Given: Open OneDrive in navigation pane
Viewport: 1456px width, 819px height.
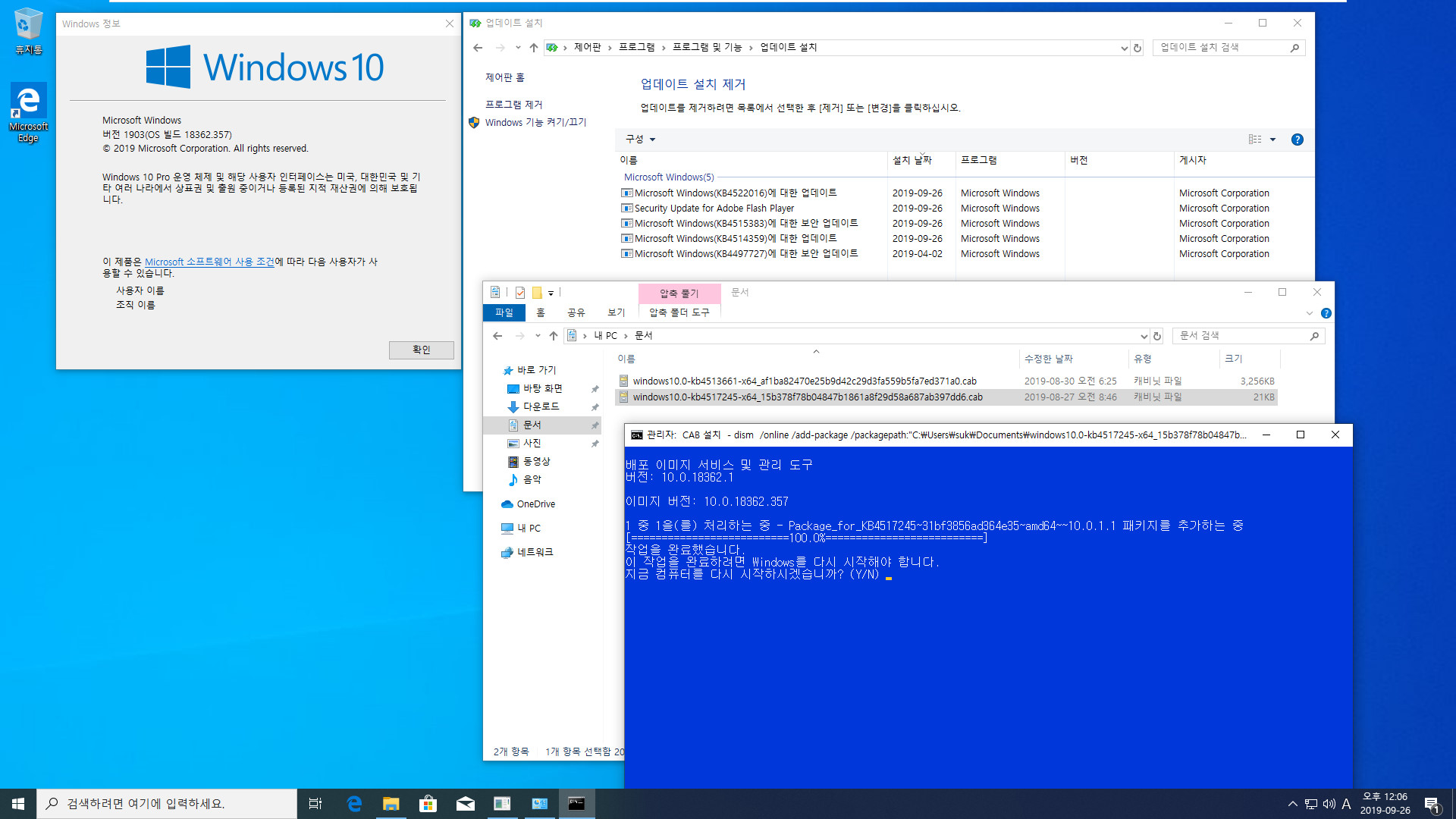Looking at the screenshot, I should point(535,504).
